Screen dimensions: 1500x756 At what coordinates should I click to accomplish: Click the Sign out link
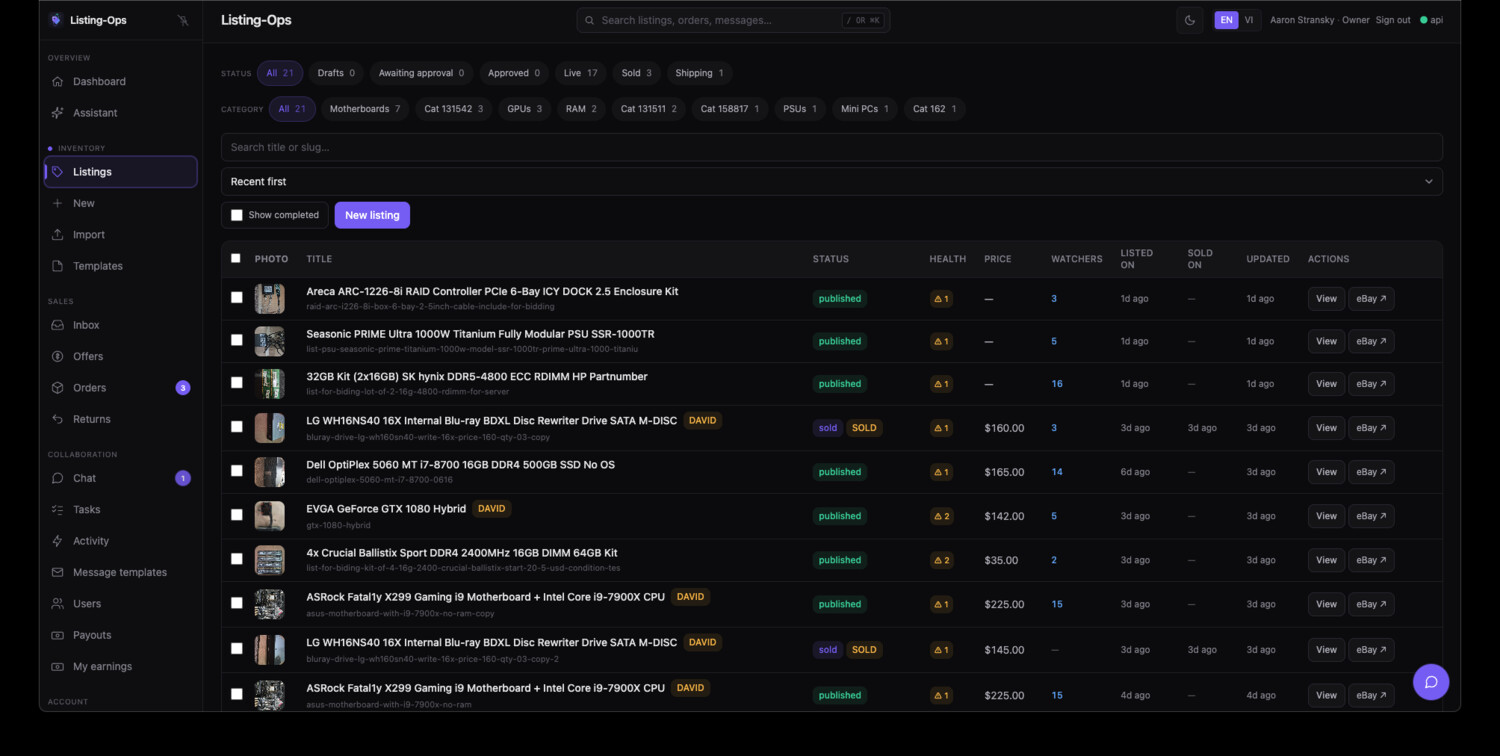(x=1393, y=20)
